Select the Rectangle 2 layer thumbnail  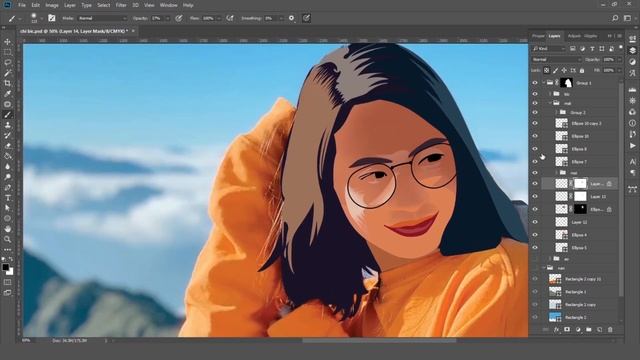[x=555, y=317]
